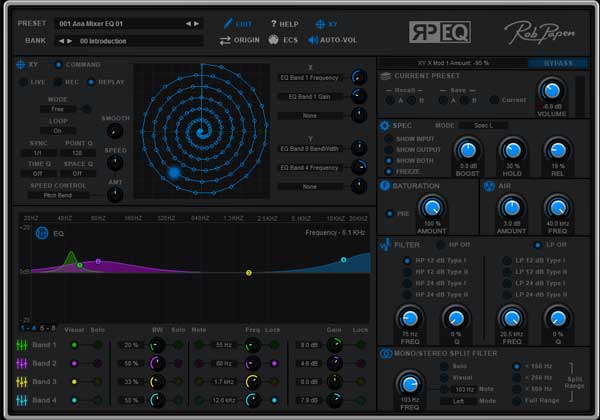Toggle the EQ power icon in graph

(x=42, y=233)
